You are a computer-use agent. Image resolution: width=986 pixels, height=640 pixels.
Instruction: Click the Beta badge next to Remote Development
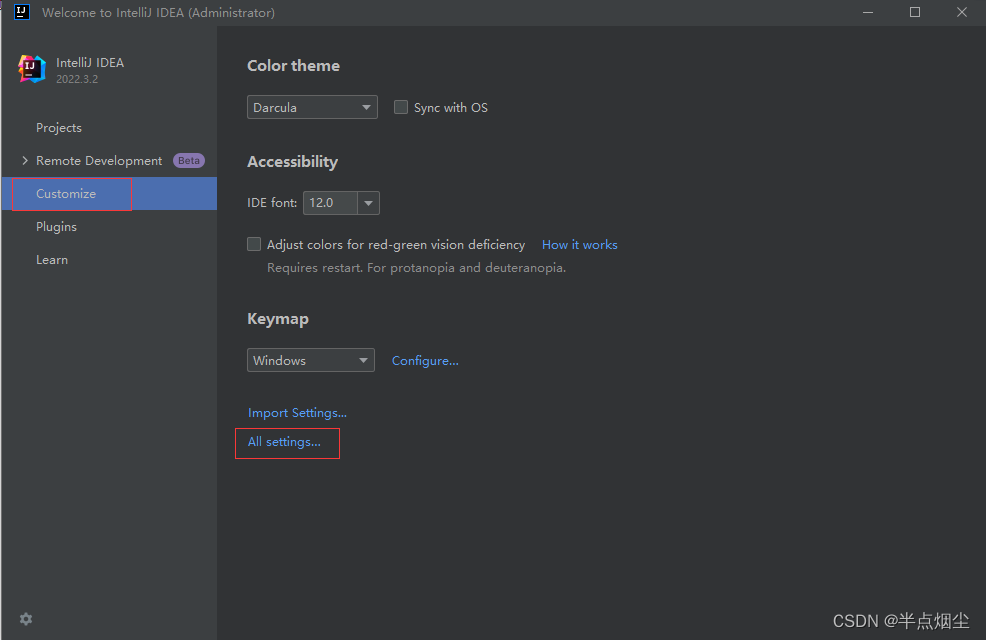pos(189,160)
